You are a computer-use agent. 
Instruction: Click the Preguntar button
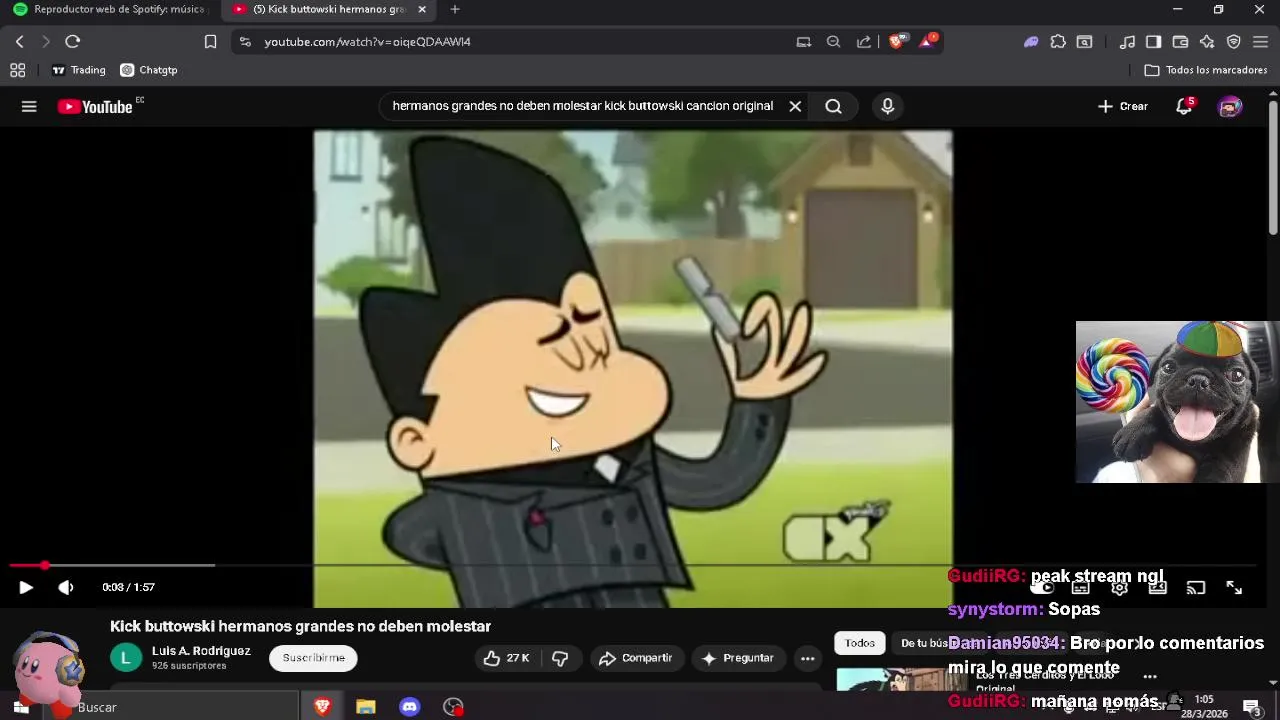(x=738, y=657)
